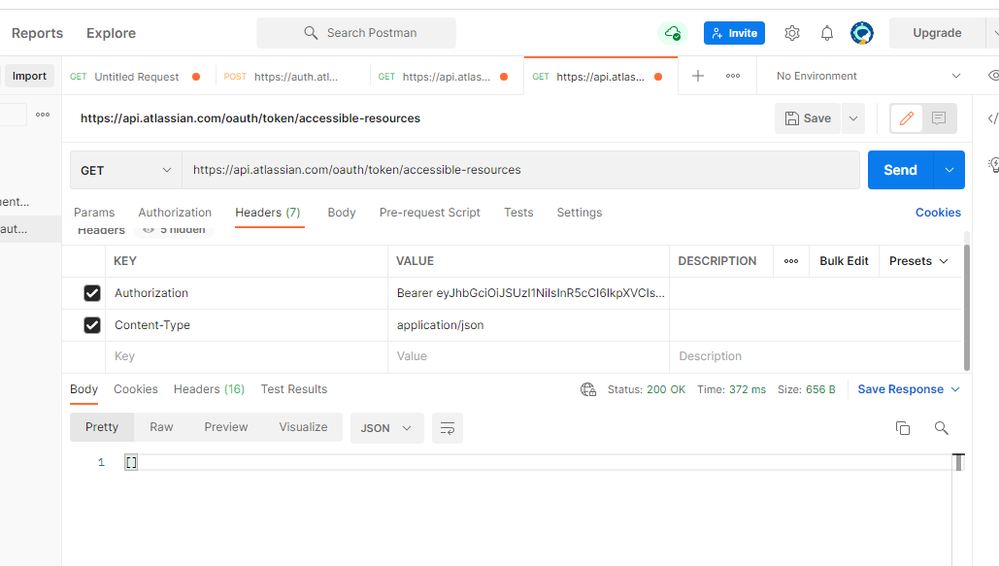The image size is (999, 566).
Task: Open the GET method dropdown
Action: click(x=126, y=170)
